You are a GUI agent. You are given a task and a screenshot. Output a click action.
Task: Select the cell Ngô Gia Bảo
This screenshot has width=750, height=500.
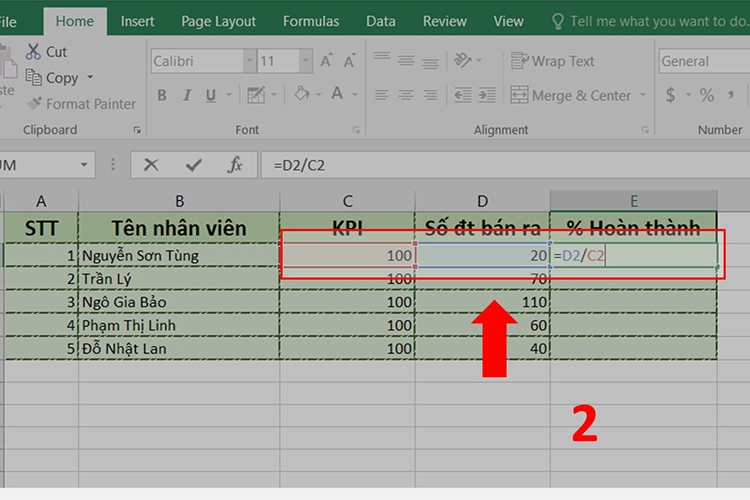(179, 302)
